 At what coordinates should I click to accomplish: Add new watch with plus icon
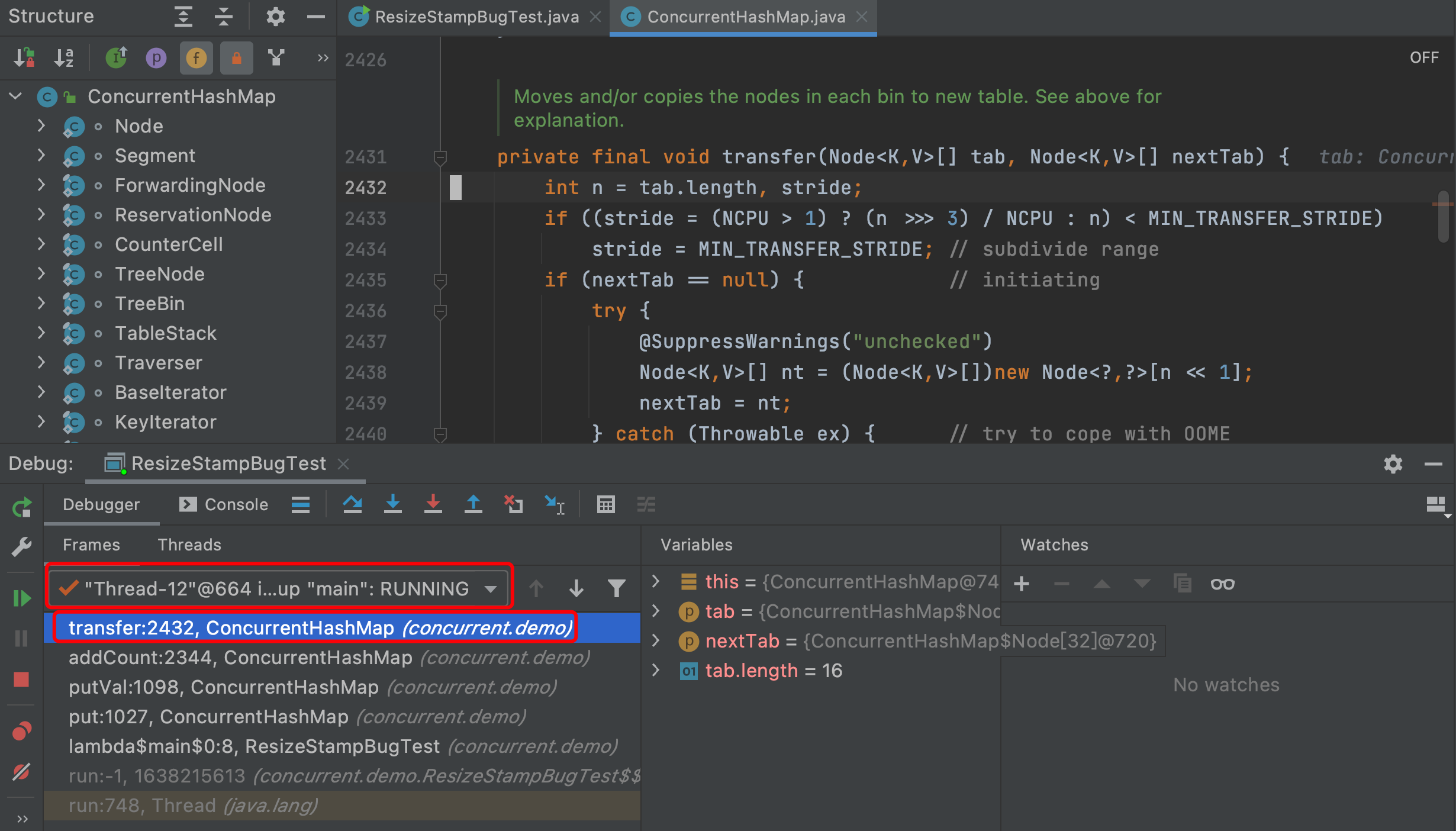(x=1022, y=584)
